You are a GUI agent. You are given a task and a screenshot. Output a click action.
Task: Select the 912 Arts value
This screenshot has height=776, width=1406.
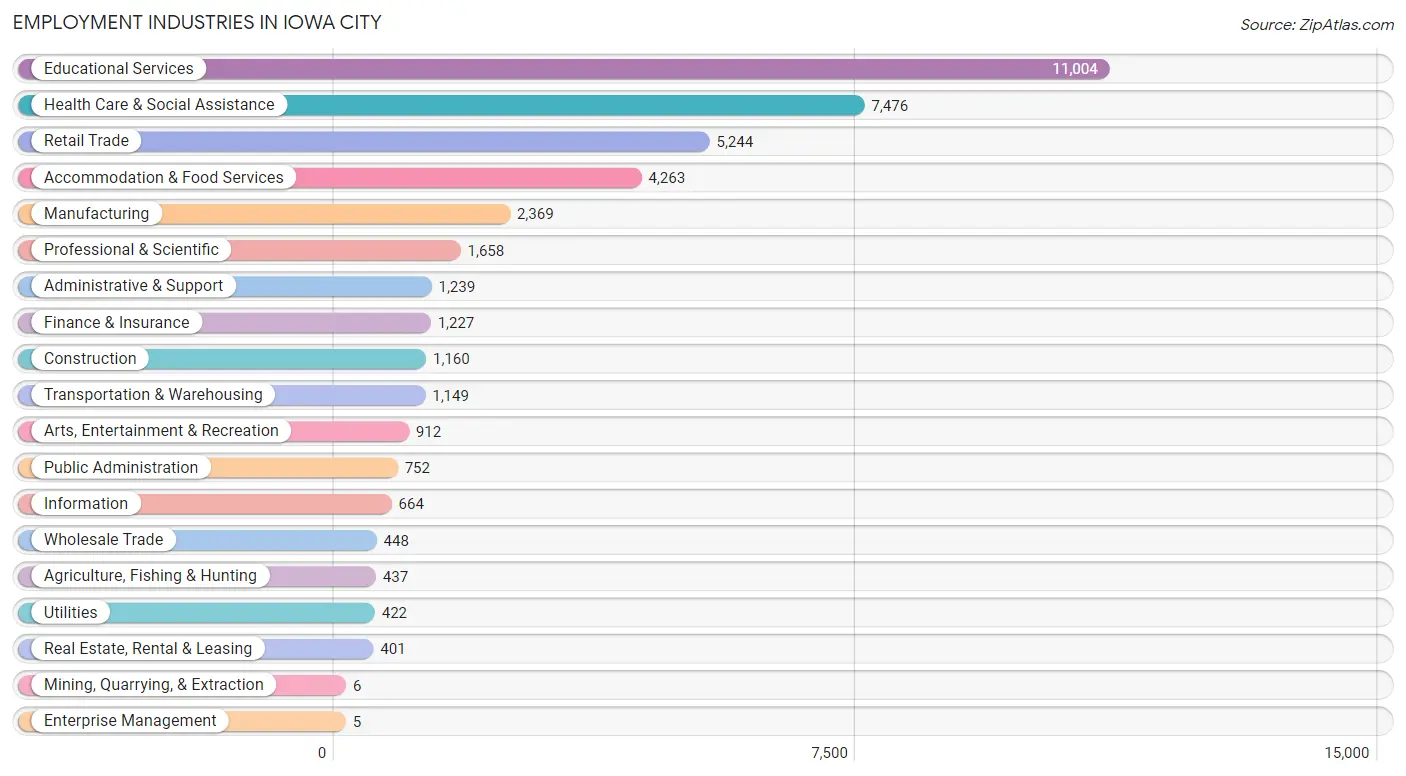pos(428,431)
